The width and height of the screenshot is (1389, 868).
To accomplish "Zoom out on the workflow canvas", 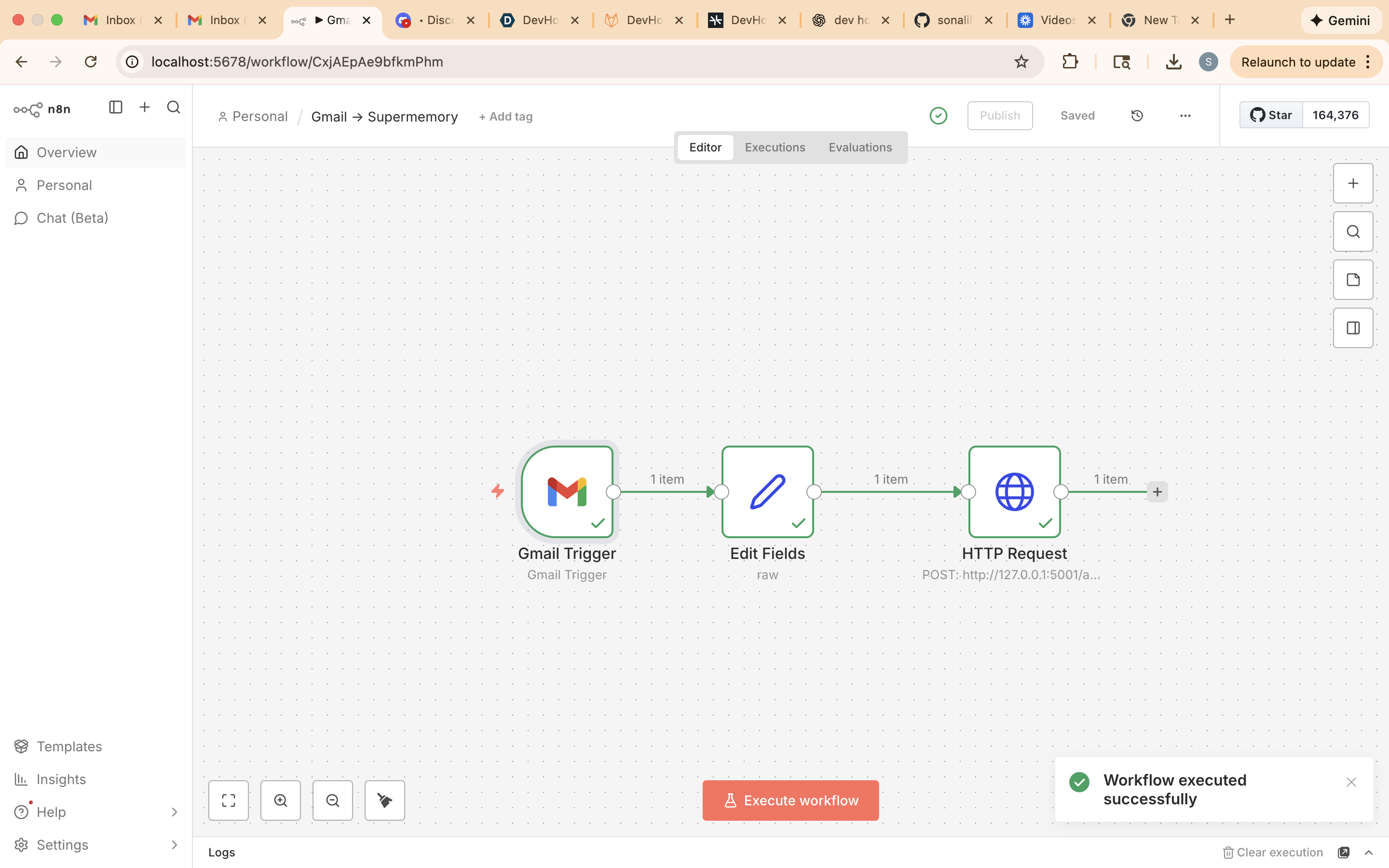I will coord(333,800).
